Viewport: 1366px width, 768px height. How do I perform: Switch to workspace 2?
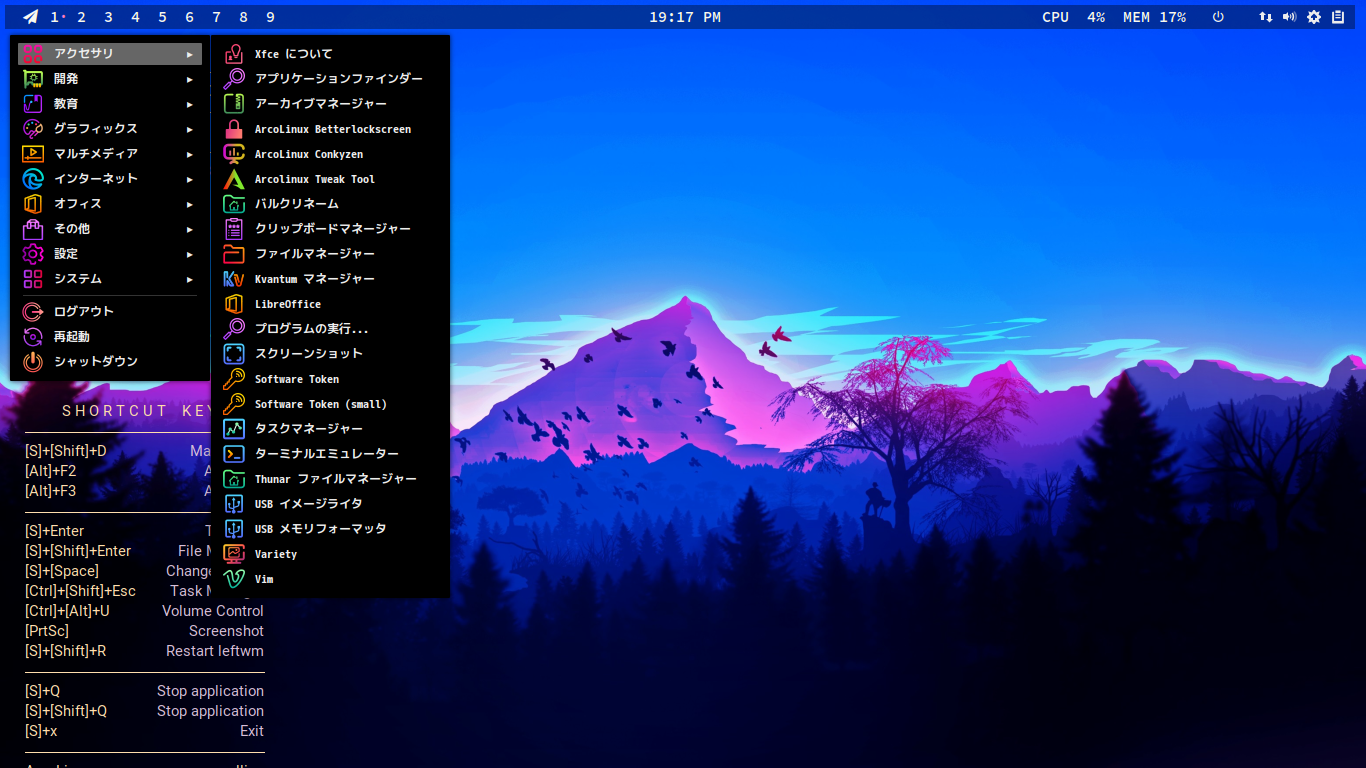tap(81, 17)
